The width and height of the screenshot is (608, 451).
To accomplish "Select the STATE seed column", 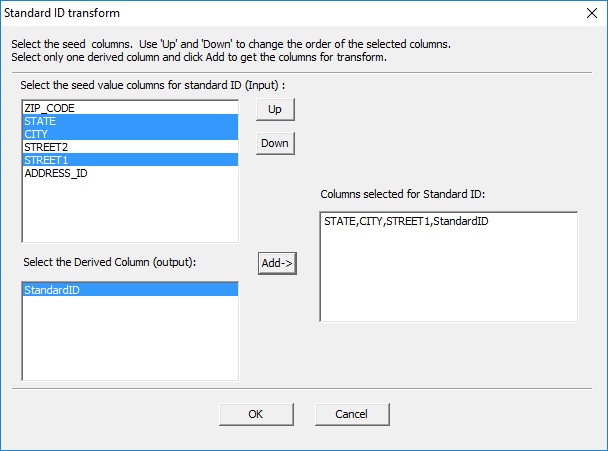I will (x=130, y=121).
